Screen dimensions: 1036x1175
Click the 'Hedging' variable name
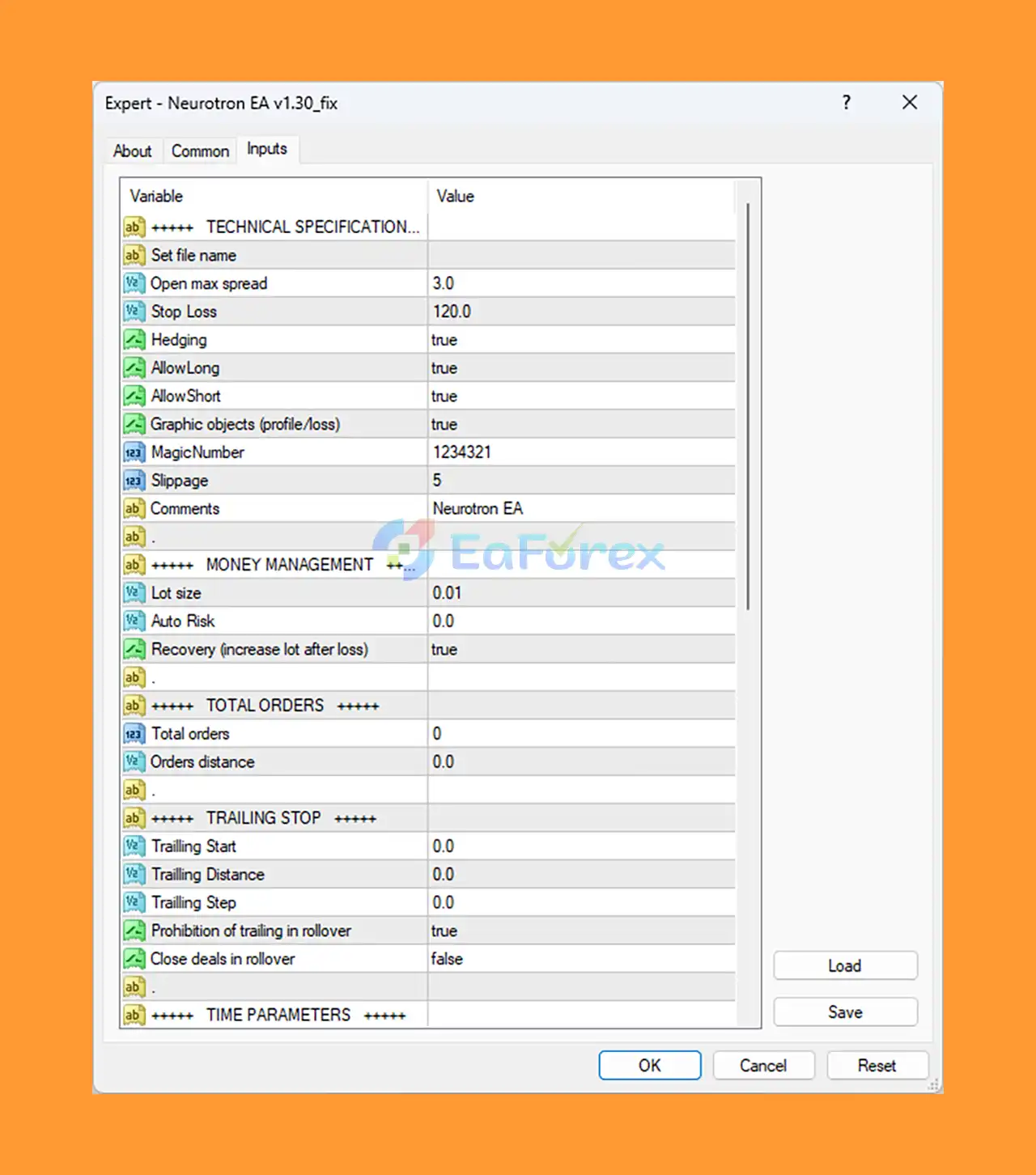179,340
